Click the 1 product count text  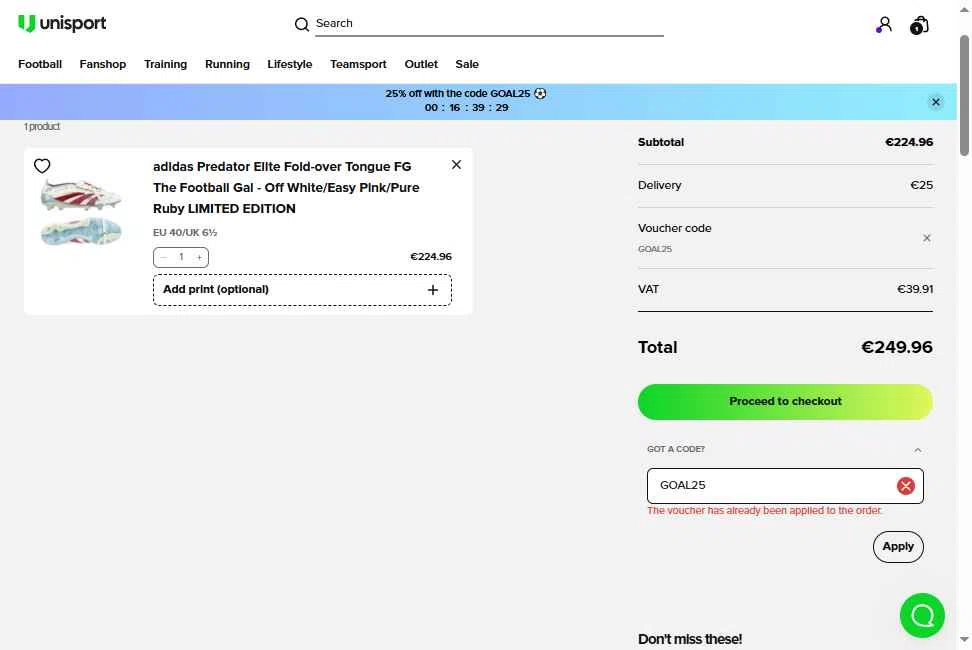pos(42,126)
